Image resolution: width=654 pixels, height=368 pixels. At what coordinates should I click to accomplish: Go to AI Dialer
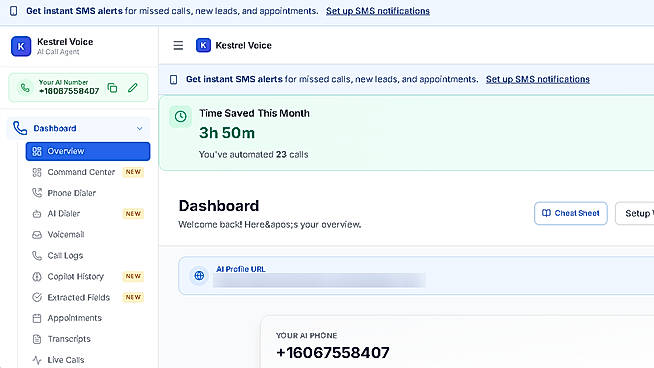click(88, 214)
